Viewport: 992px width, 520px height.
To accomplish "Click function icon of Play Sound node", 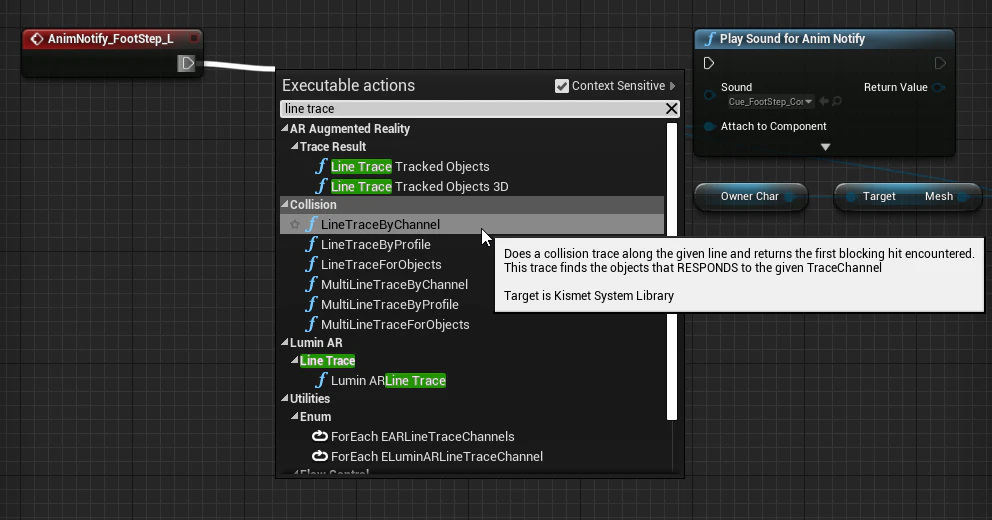I will point(709,39).
